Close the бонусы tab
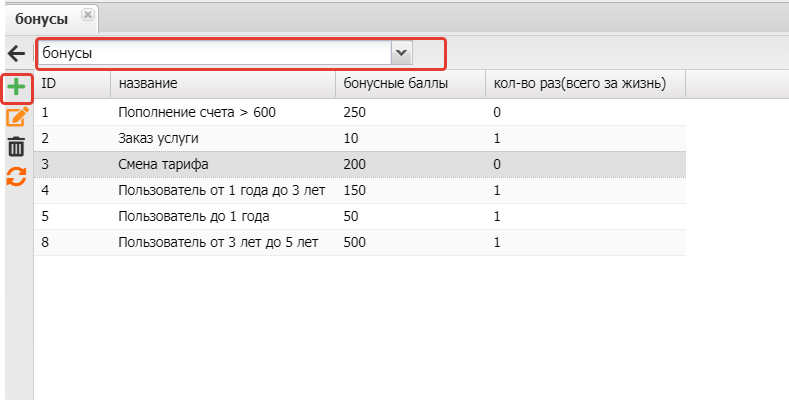Screen dimensions: 789x400 88,15
